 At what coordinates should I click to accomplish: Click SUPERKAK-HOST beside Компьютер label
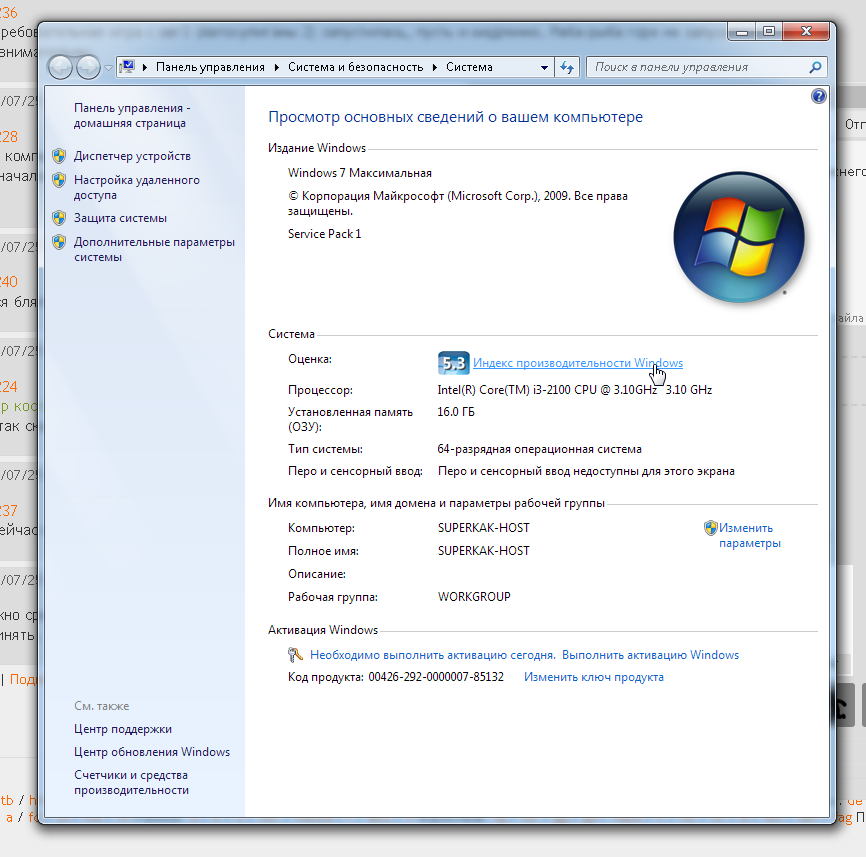click(x=483, y=528)
